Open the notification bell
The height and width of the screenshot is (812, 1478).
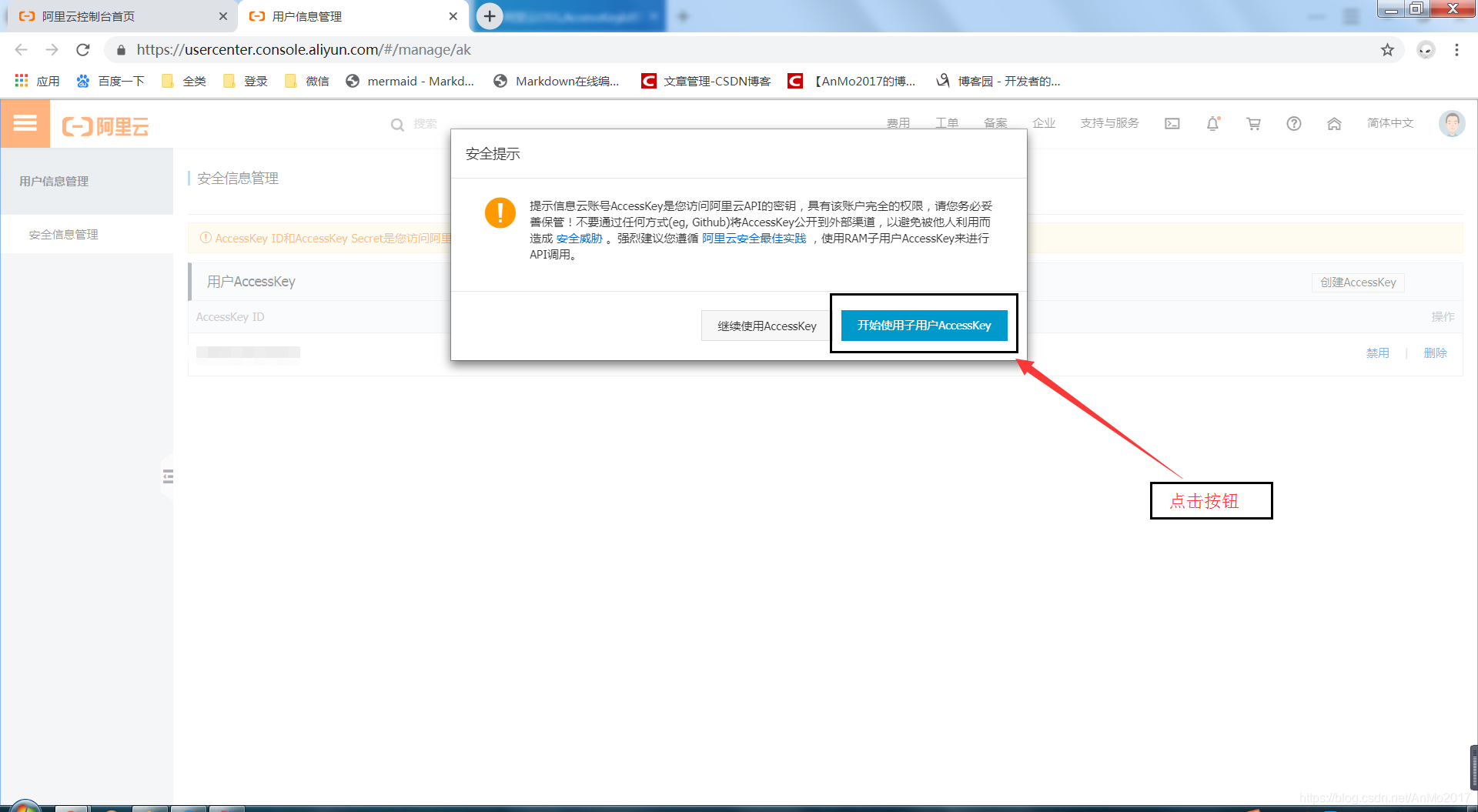(1212, 123)
